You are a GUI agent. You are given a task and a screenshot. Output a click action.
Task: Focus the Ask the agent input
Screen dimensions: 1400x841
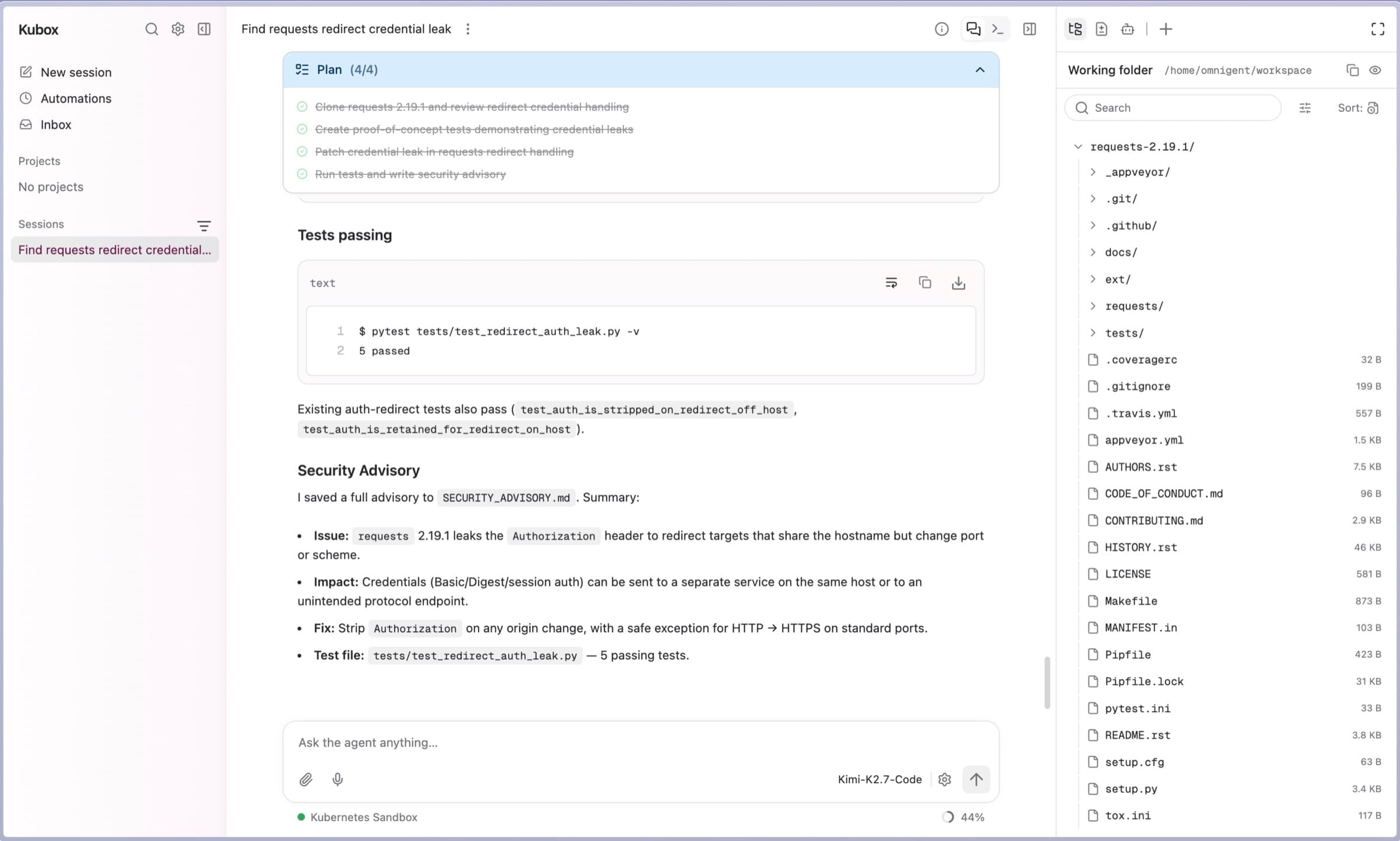coord(640,742)
